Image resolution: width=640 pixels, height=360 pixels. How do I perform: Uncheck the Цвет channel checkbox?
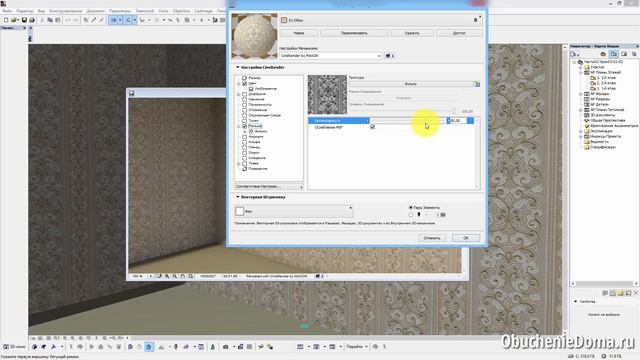point(244,83)
